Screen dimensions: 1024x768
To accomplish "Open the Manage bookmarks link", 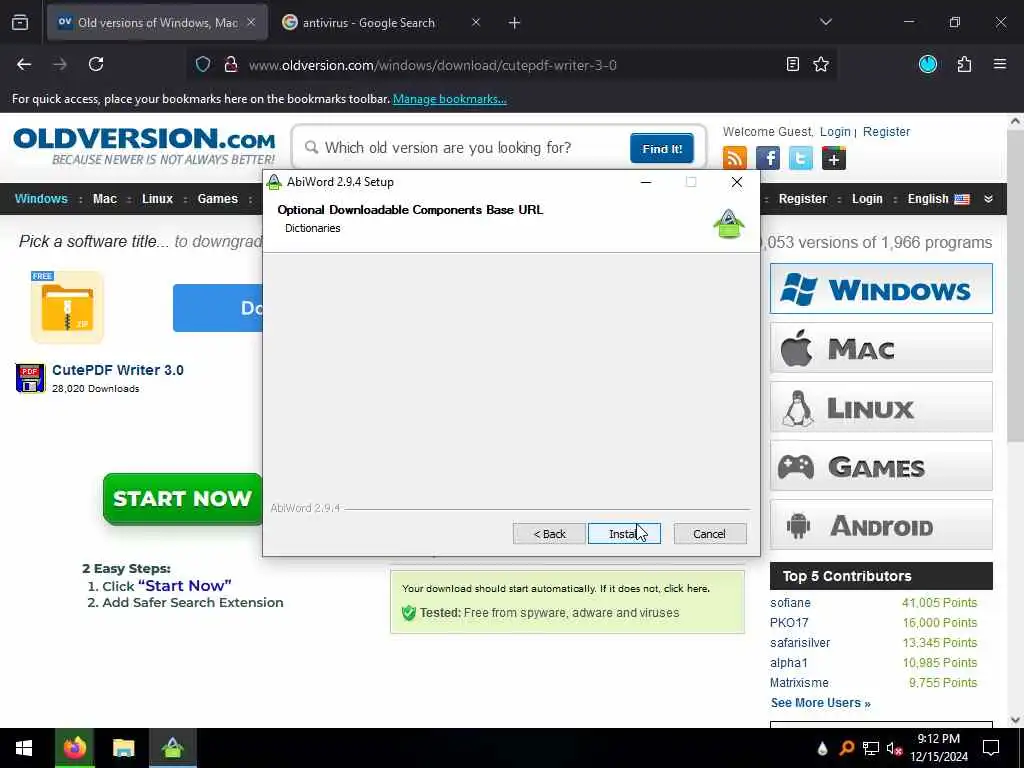I will click(x=449, y=99).
